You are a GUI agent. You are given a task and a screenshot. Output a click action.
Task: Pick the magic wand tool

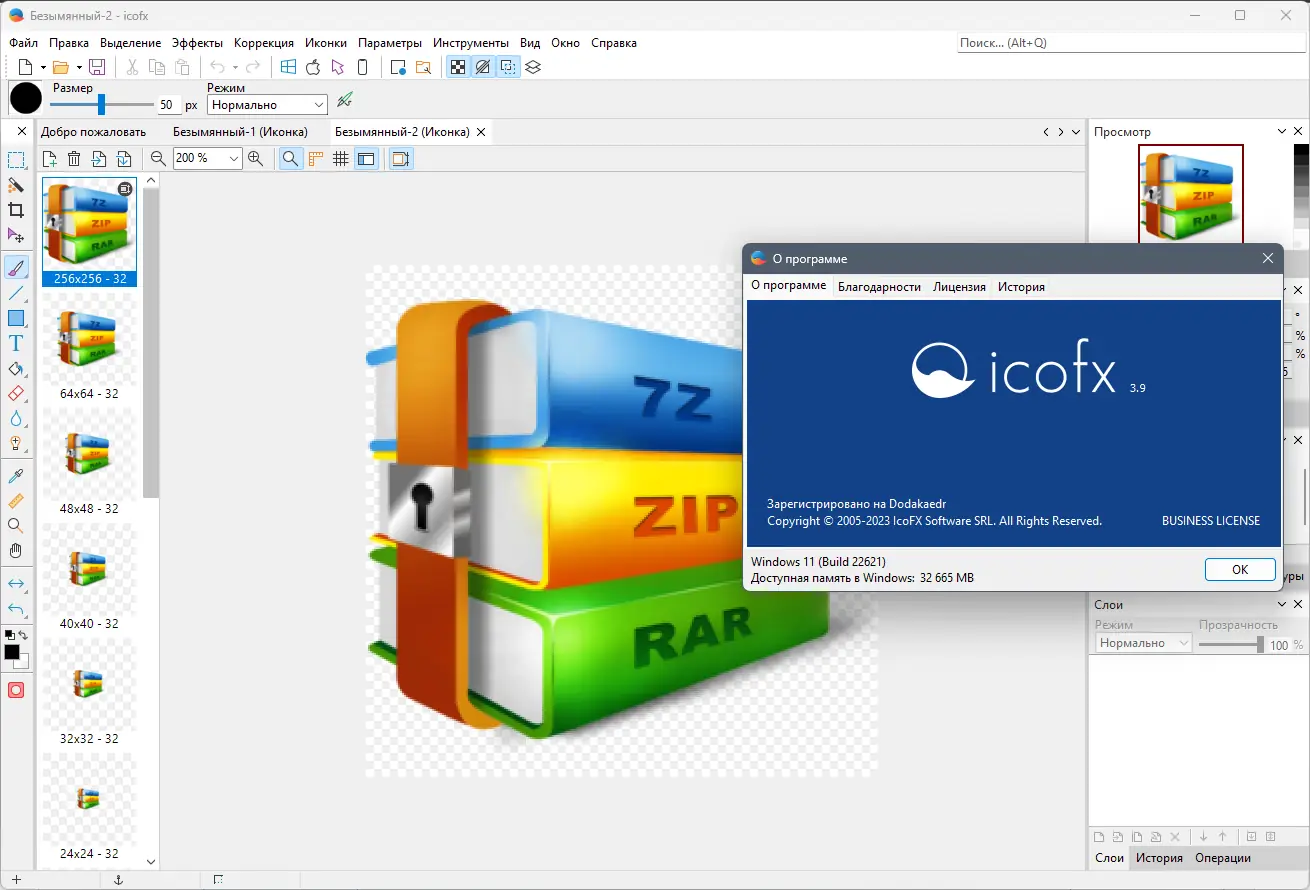pyautogui.click(x=16, y=185)
